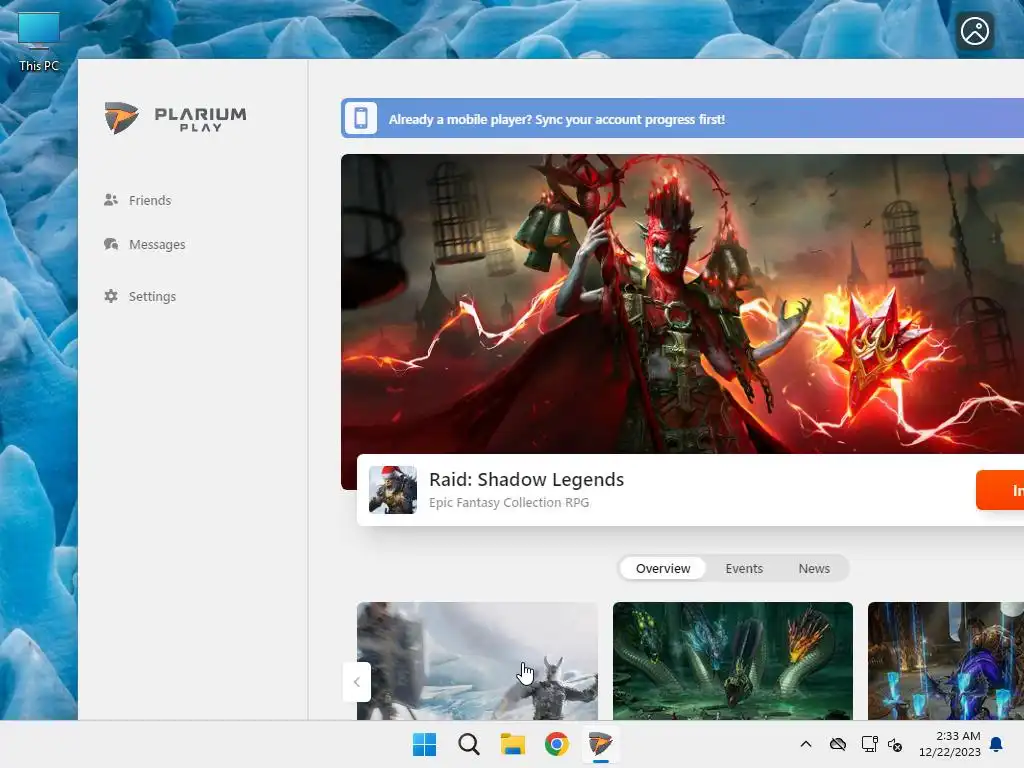Open the snowy warrior screenshot thumbnail
The height and width of the screenshot is (768, 1024).
477,661
